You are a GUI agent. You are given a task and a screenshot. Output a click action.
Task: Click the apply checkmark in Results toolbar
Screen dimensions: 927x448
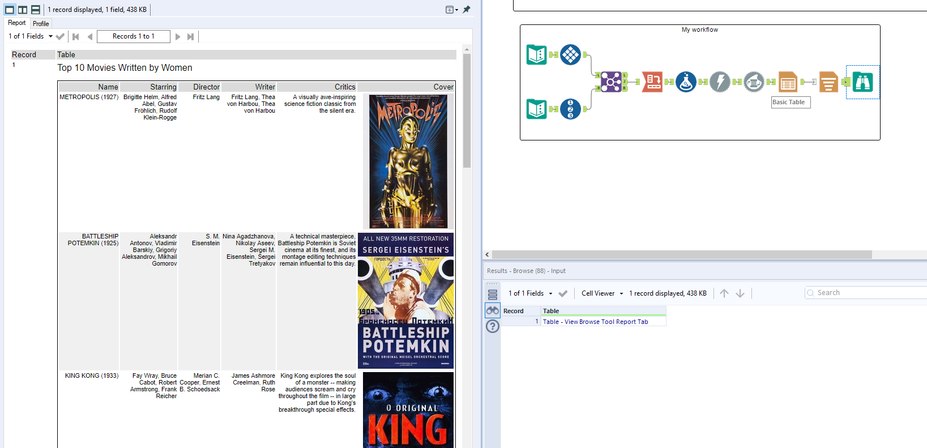563,293
